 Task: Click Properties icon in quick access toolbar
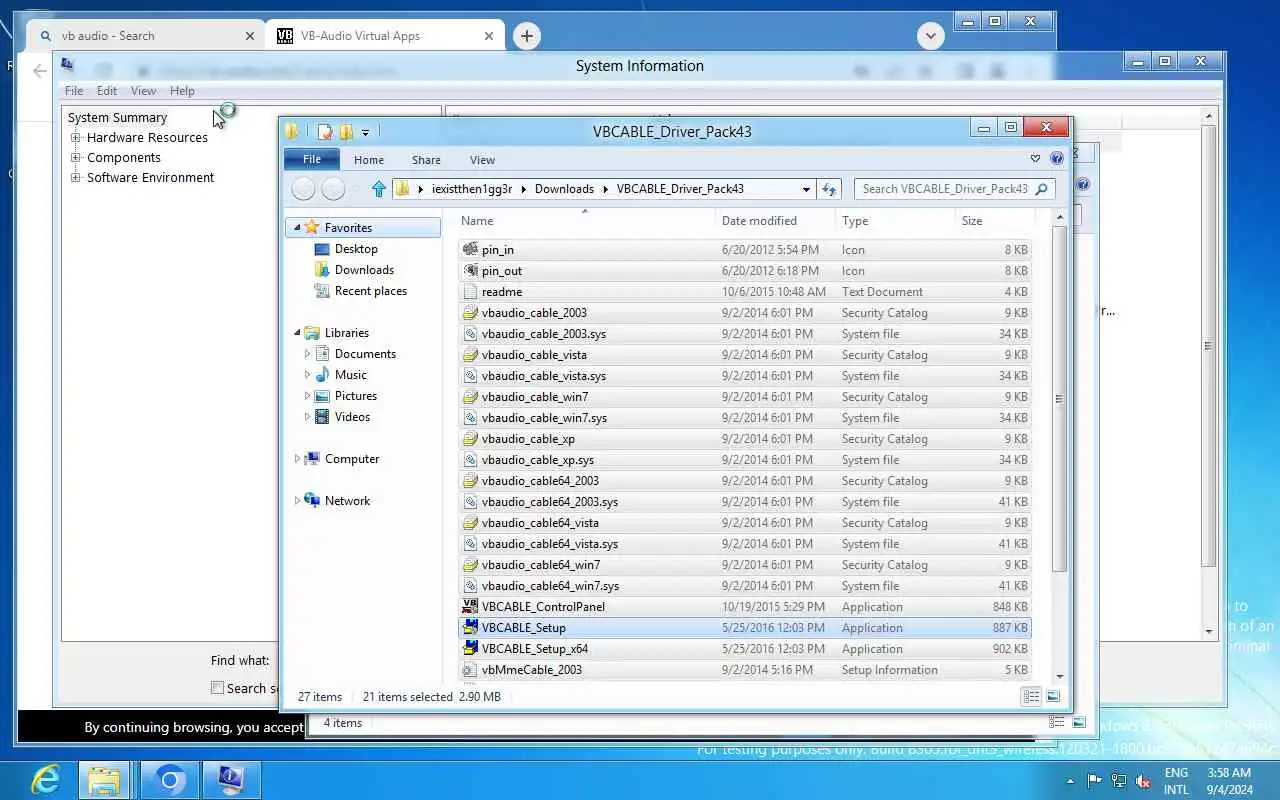325,132
